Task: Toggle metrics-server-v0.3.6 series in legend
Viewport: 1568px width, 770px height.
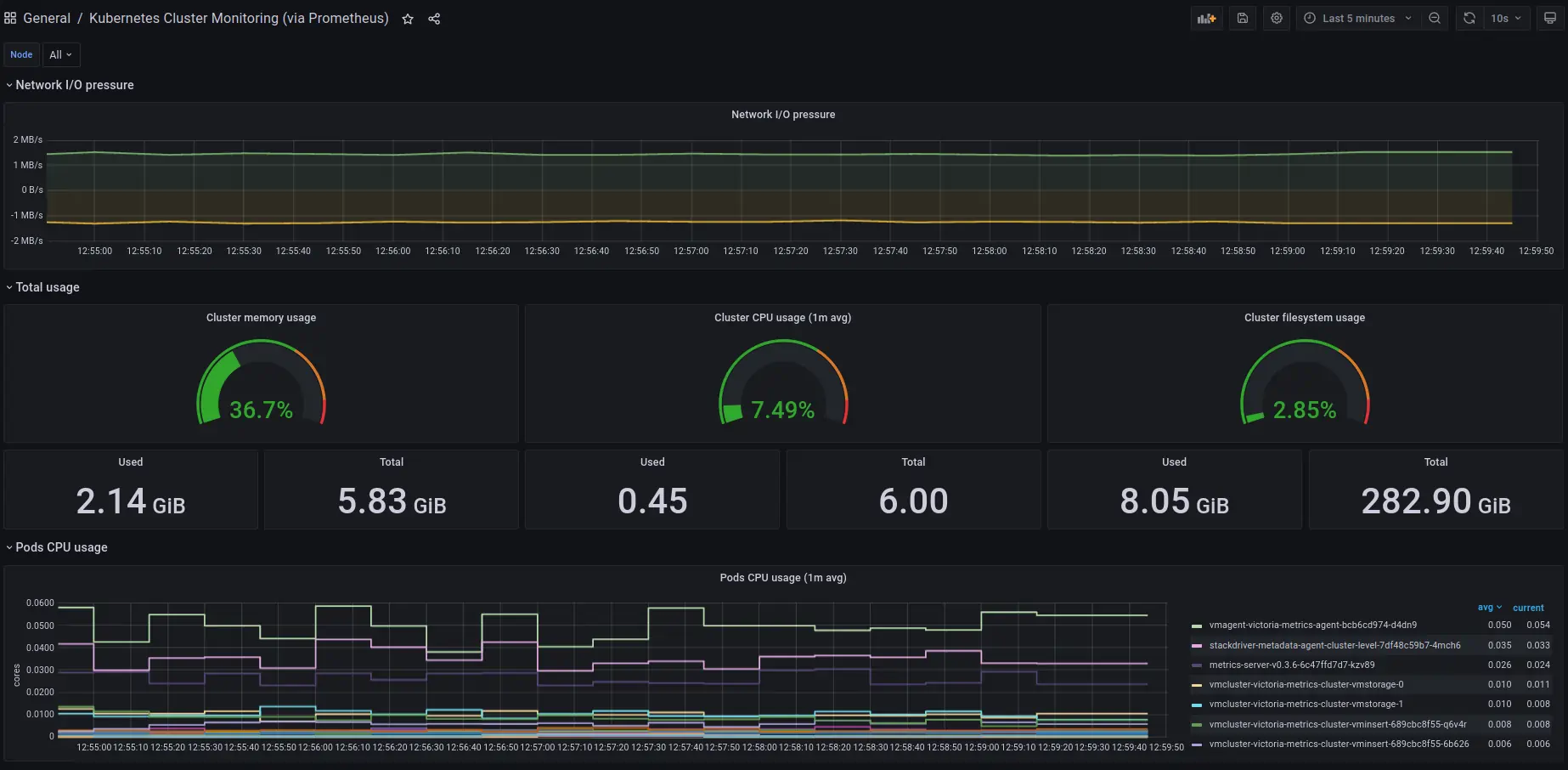Action: (1291, 665)
